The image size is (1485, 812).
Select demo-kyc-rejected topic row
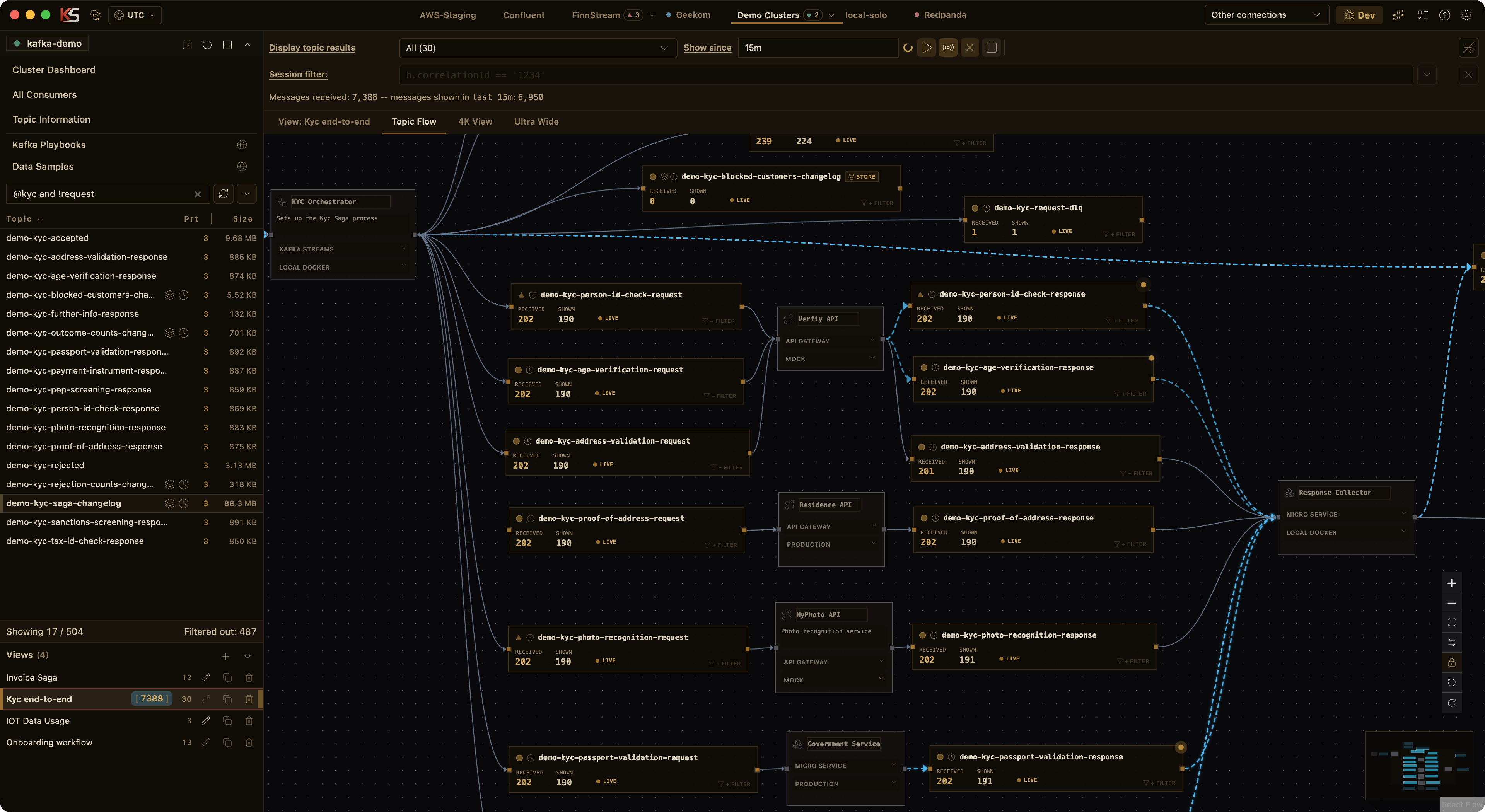(x=131, y=466)
